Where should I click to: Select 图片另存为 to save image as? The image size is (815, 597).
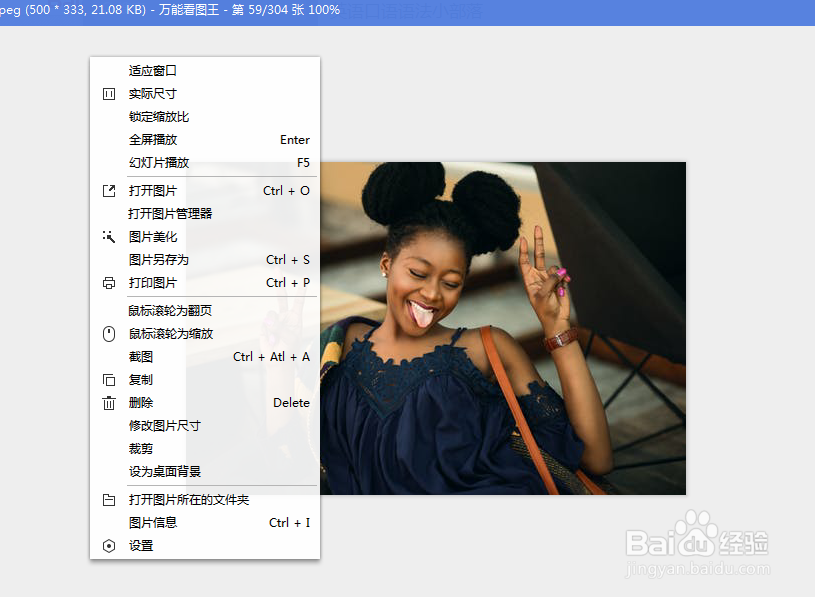coord(163,259)
